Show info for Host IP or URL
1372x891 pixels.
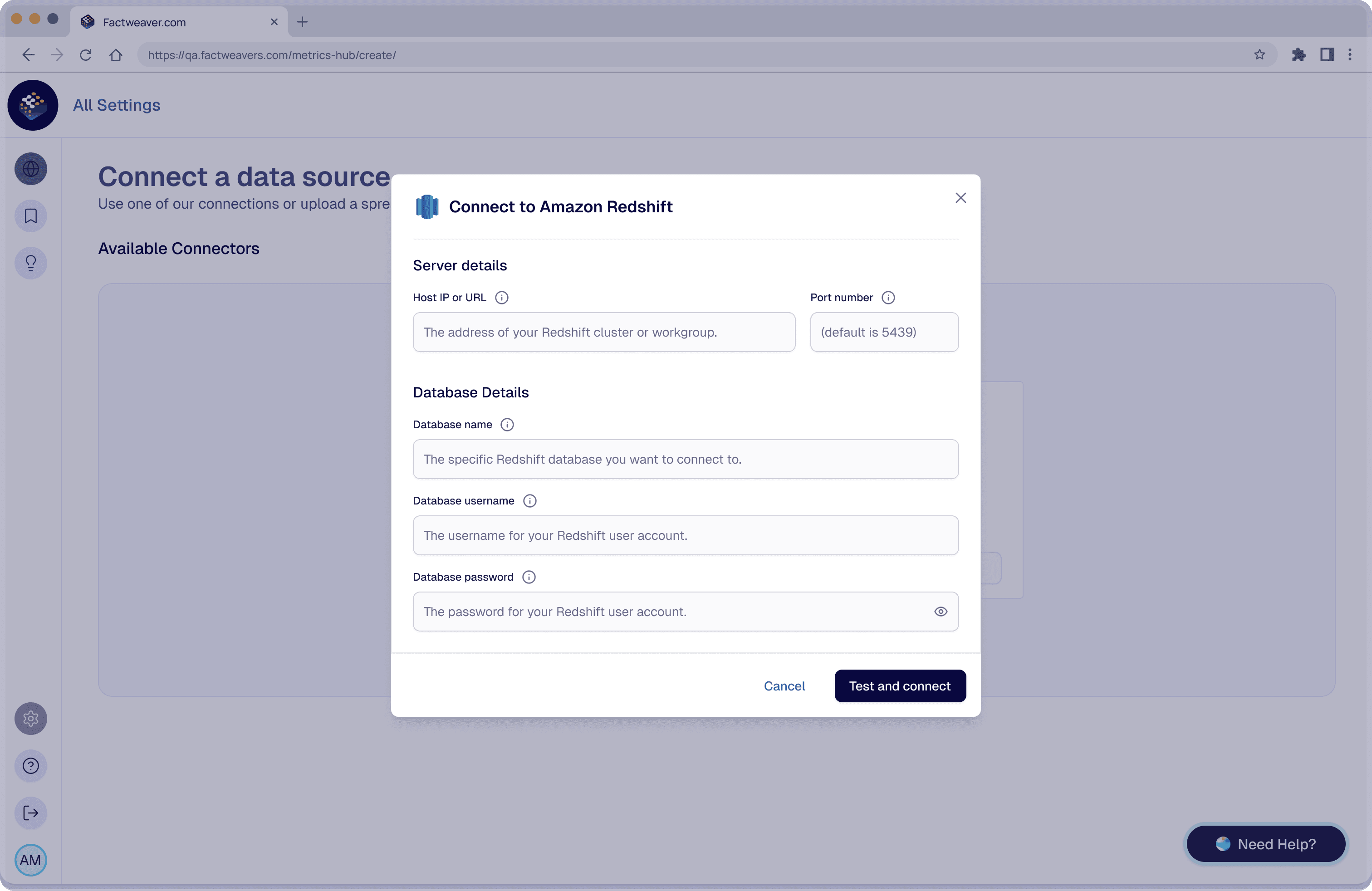point(501,298)
